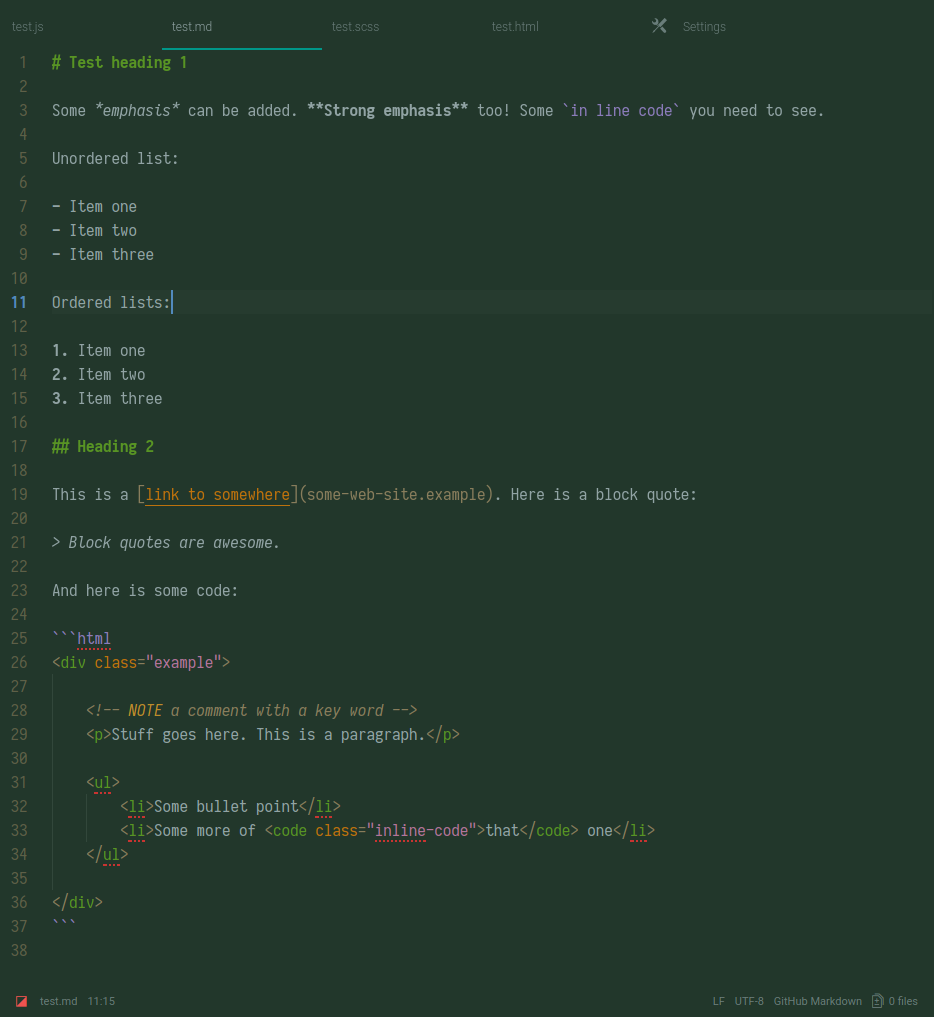The image size is (934, 1017).
Task: Click '> Block quotes are awesome.' line
Action: (x=165, y=542)
